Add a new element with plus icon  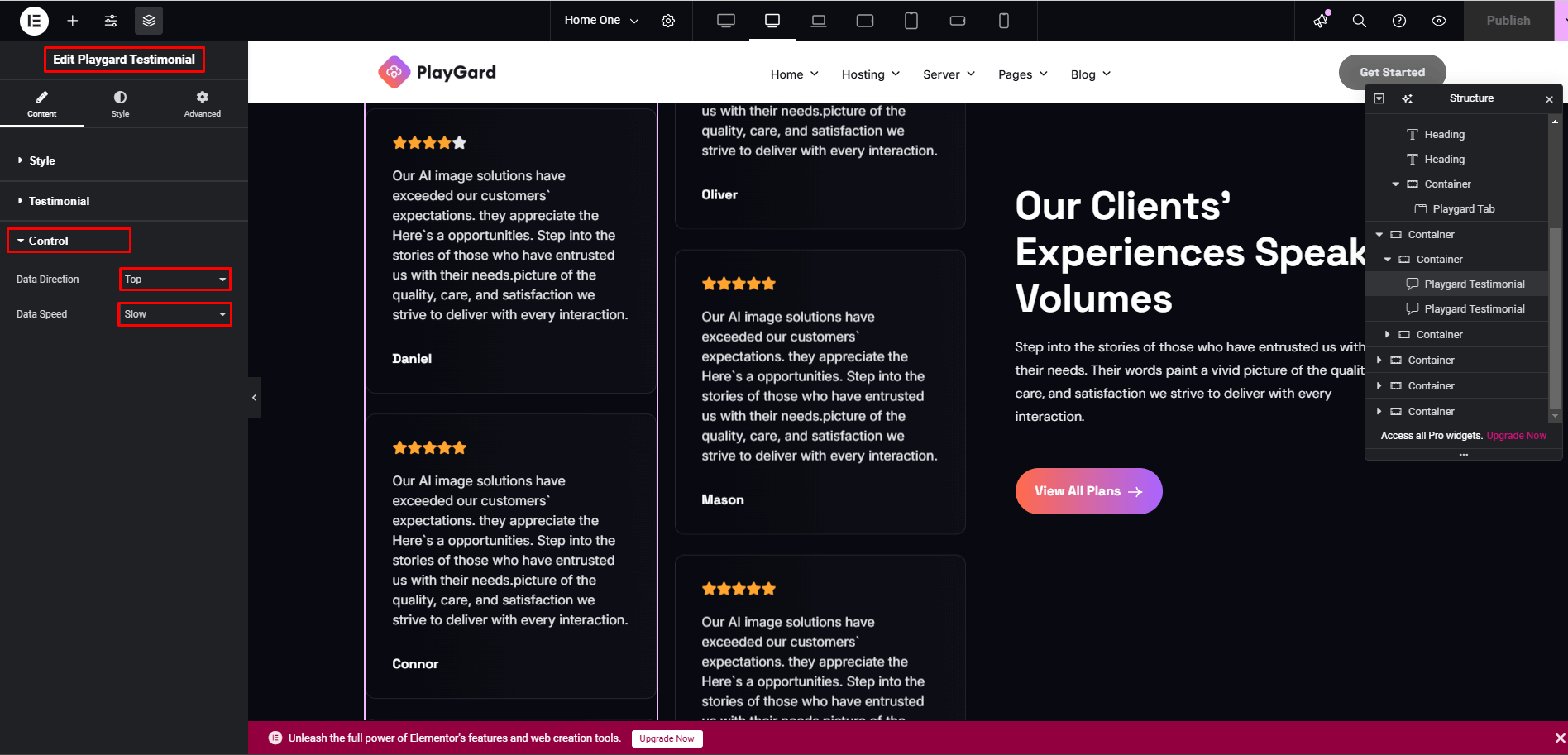73,21
